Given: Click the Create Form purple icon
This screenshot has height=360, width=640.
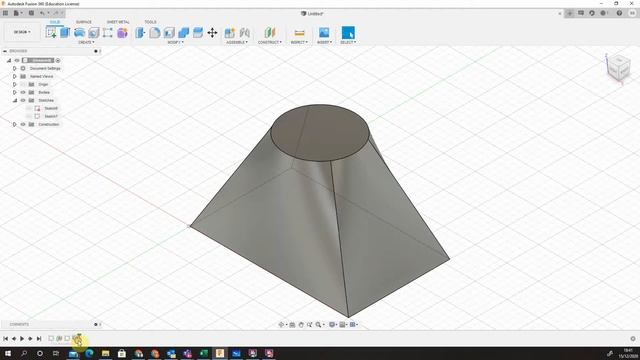Looking at the screenshot, I should click(x=122, y=33).
